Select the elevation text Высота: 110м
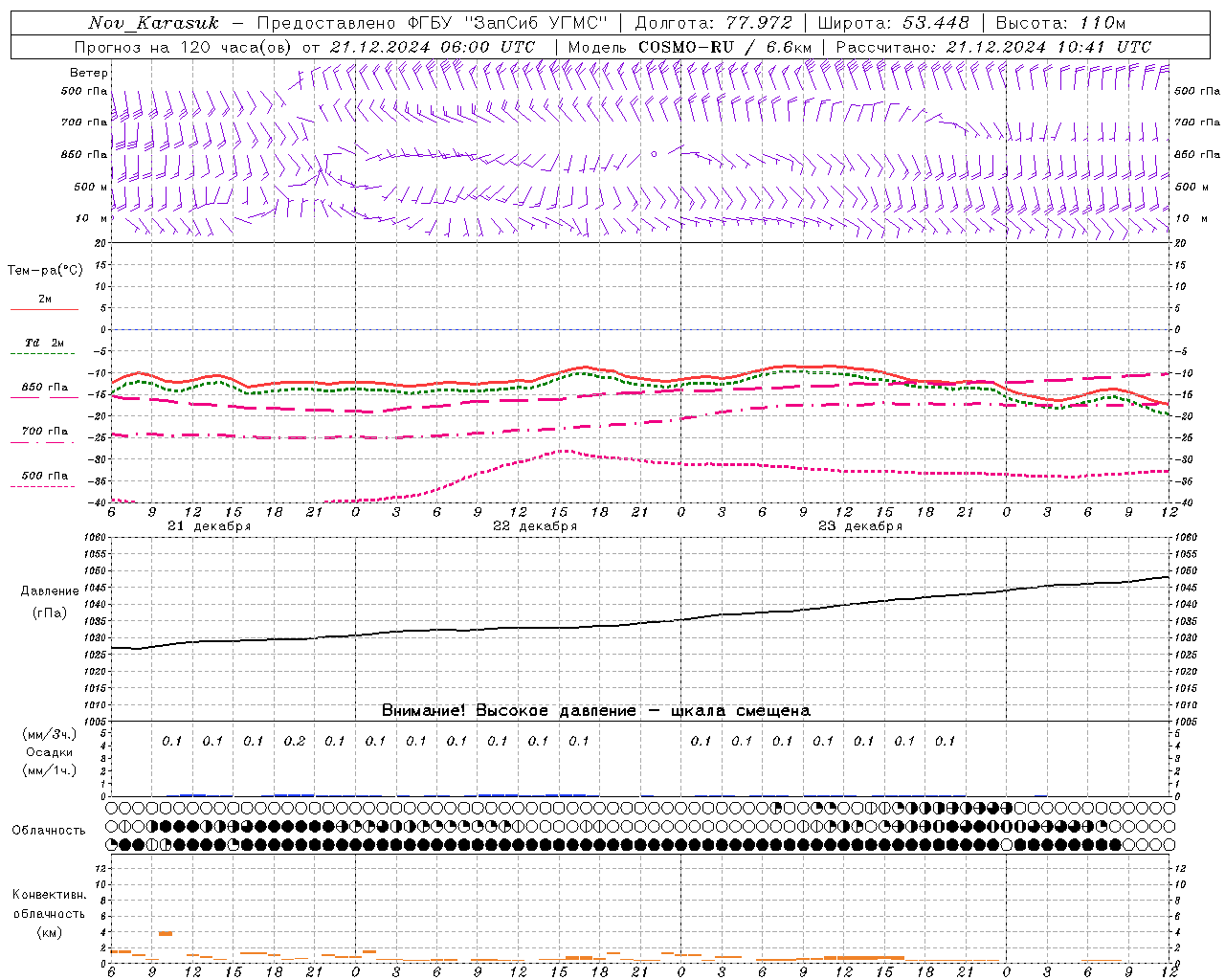 (1060, 23)
